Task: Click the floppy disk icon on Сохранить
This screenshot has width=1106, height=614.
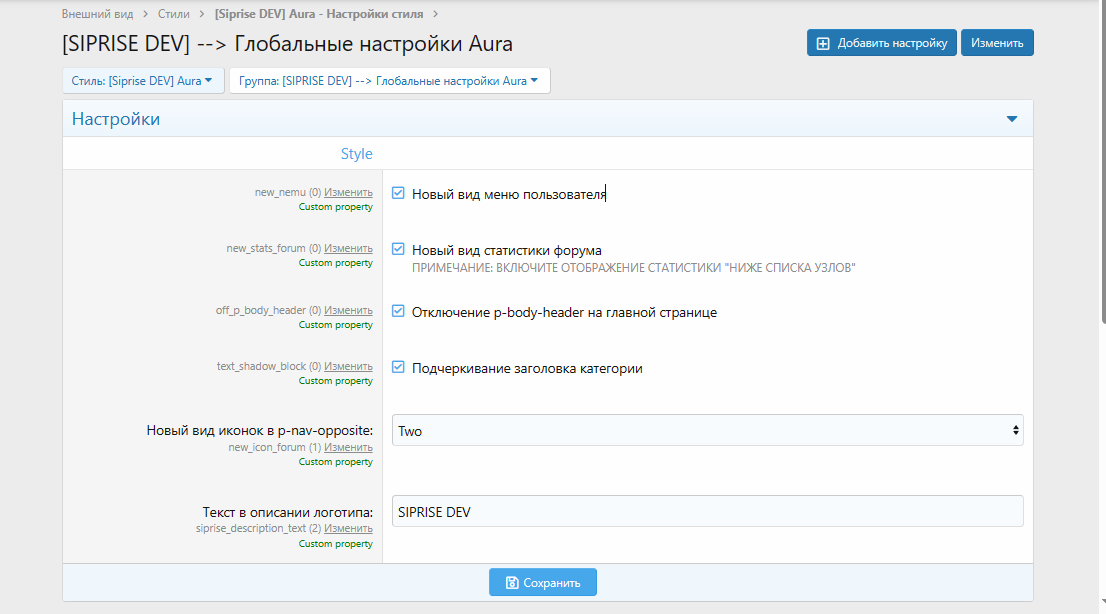Action: (x=512, y=583)
